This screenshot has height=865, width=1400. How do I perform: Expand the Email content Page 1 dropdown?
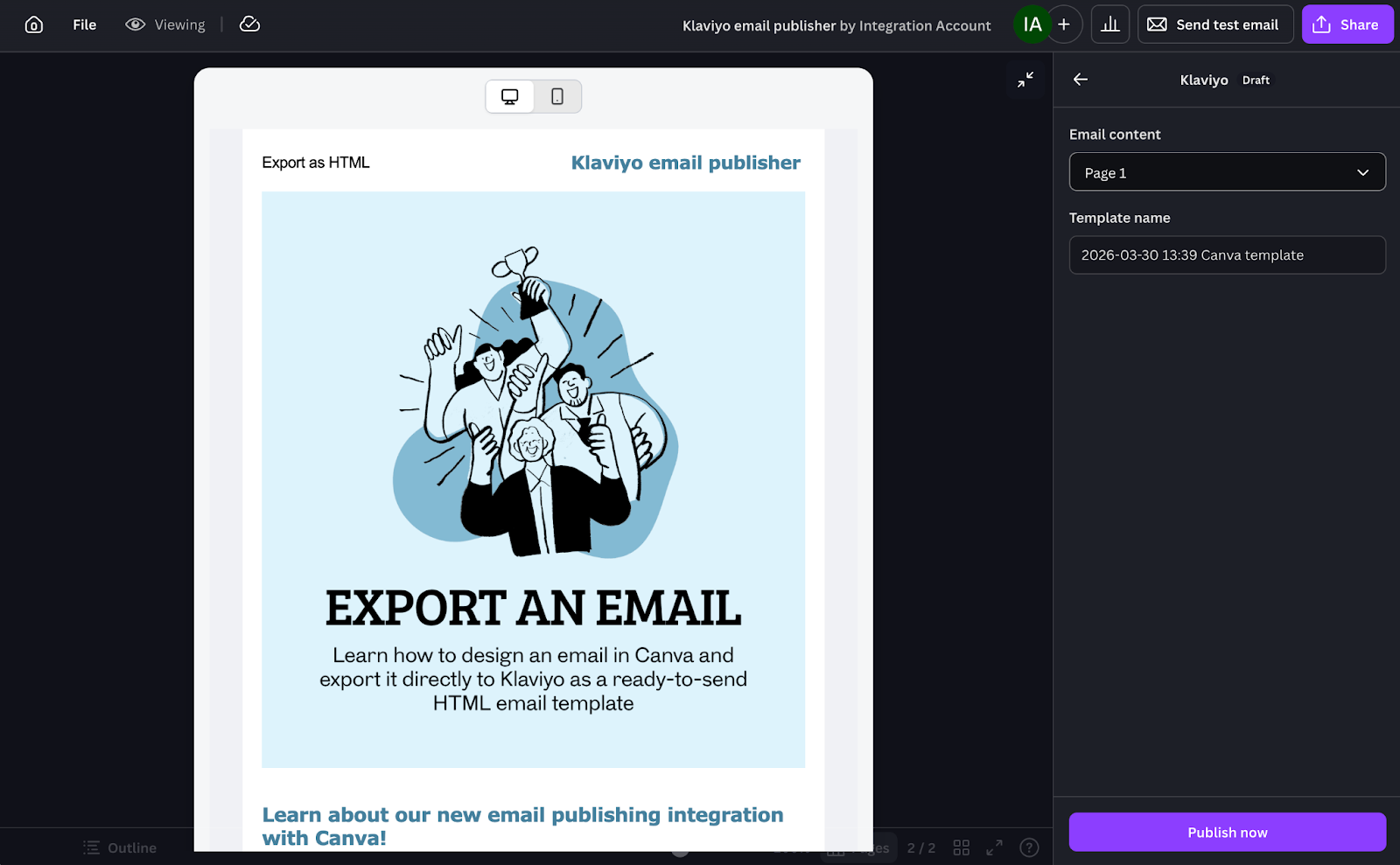pyautogui.click(x=1227, y=172)
